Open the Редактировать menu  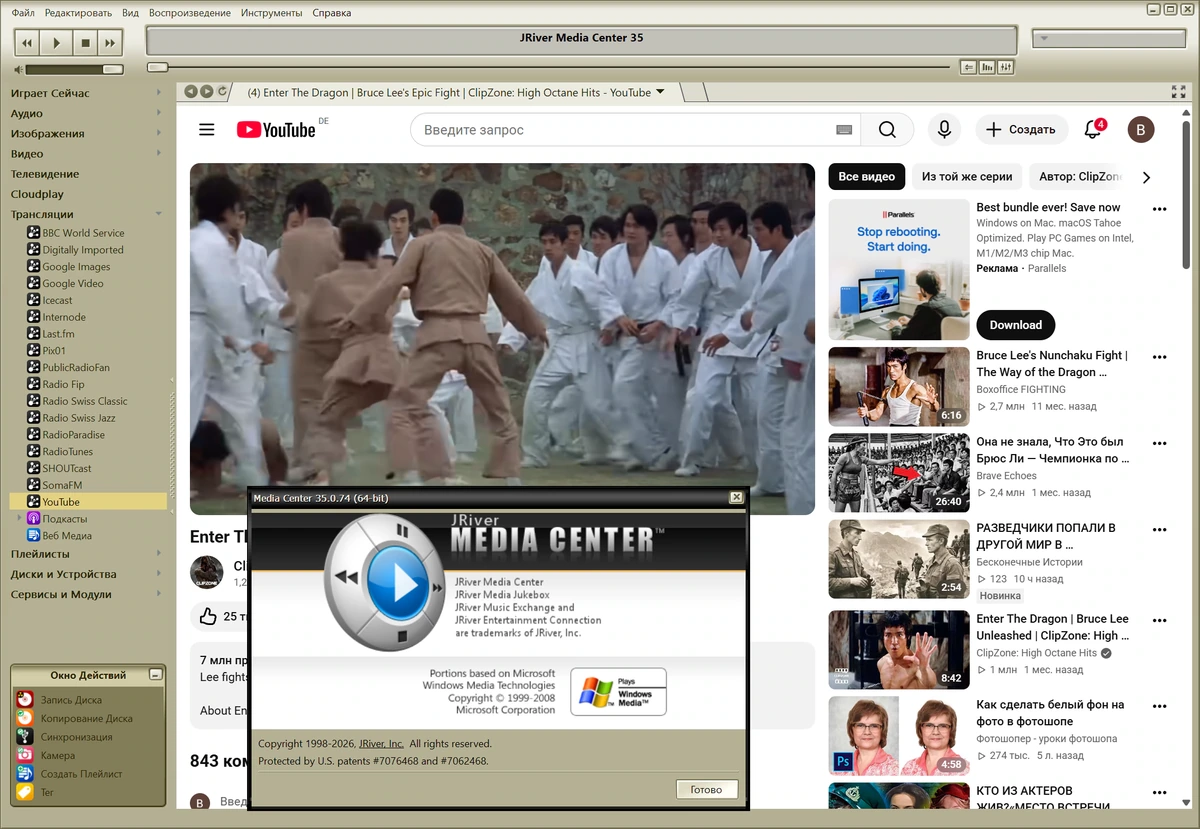pyautogui.click(x=79, y=13)
